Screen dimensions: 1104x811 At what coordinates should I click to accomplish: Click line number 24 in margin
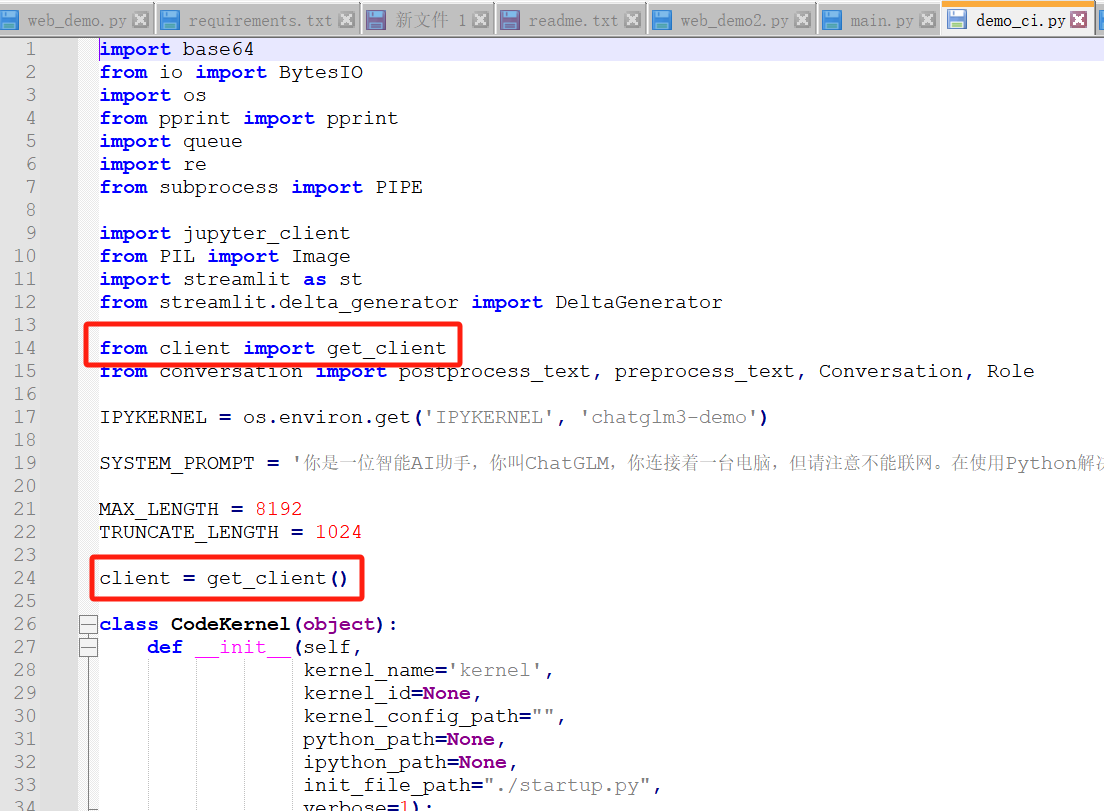(x=25, y=578)
